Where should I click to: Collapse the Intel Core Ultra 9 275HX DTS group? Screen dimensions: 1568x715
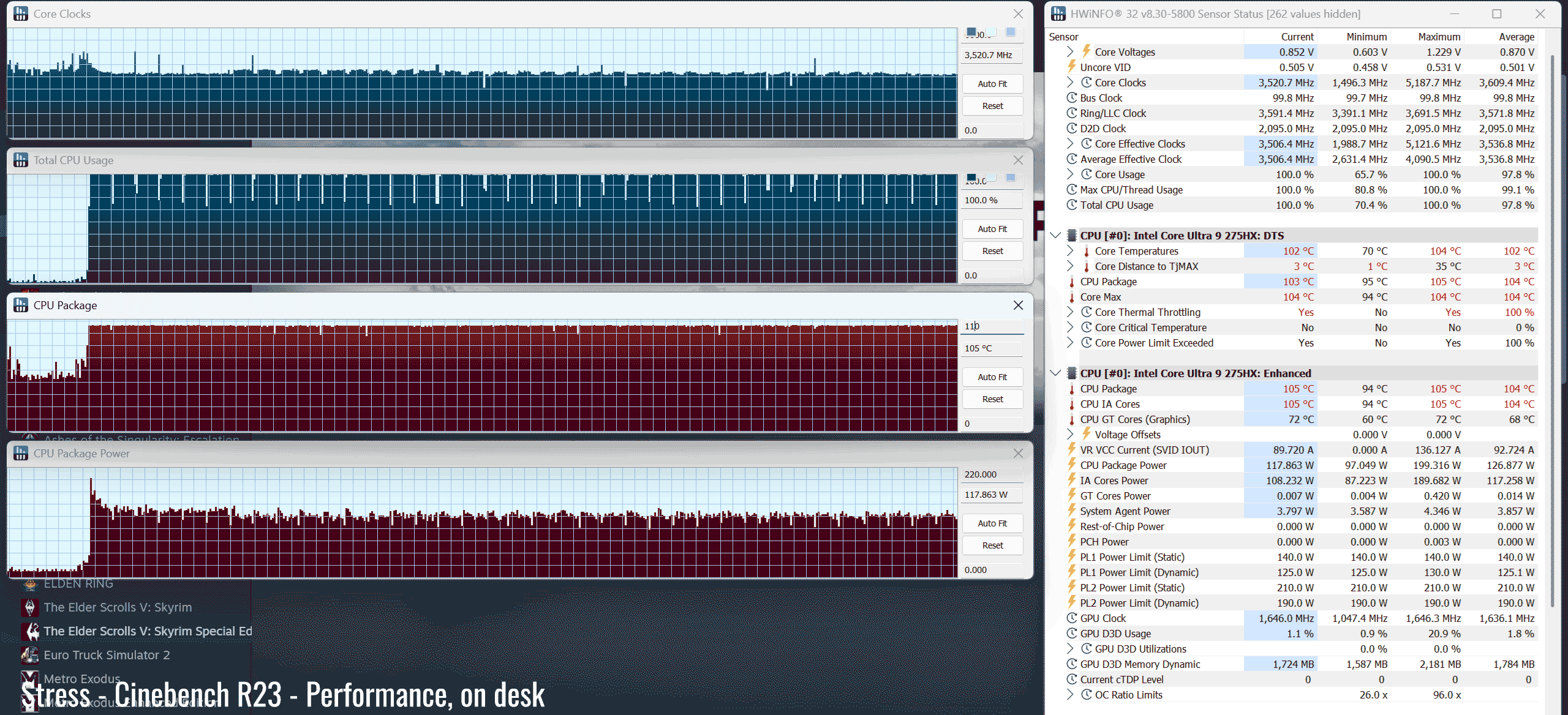1055,236
